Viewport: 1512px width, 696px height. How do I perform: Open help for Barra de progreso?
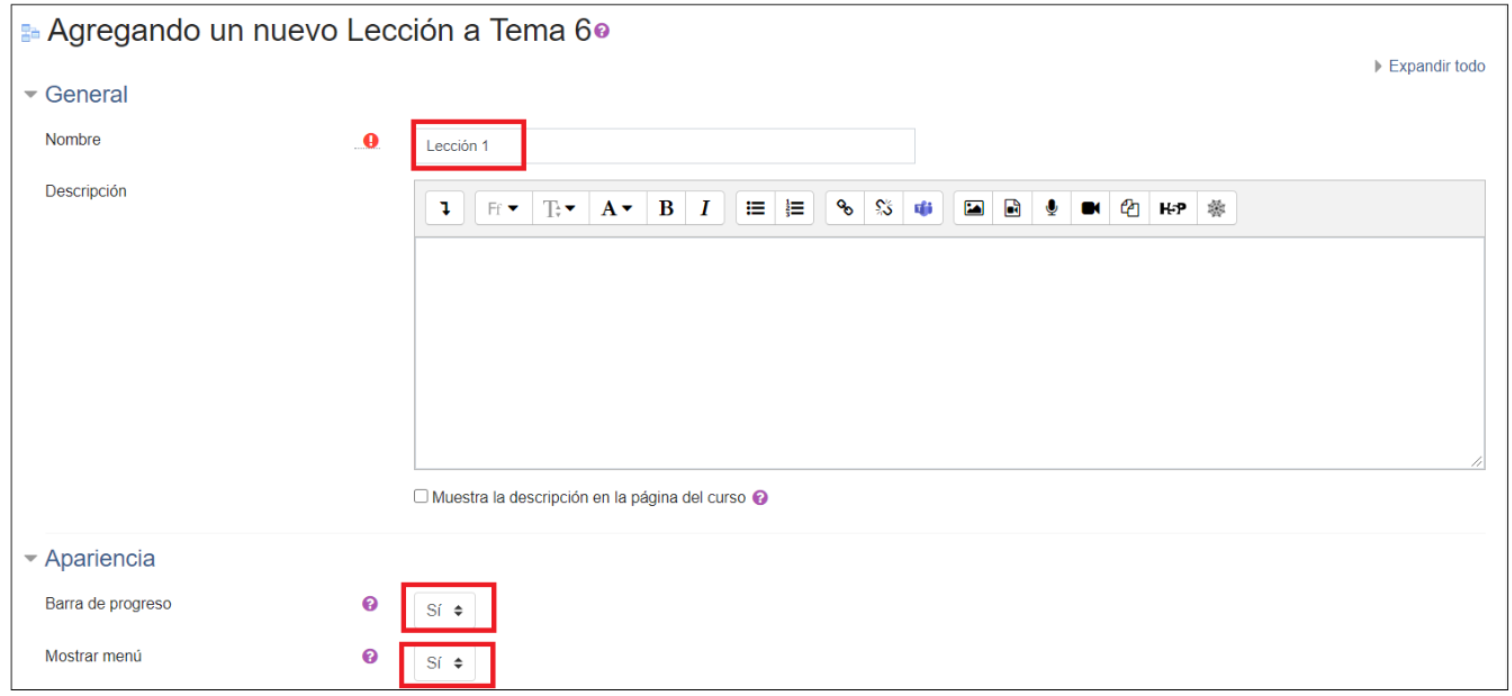pos(370,604)
